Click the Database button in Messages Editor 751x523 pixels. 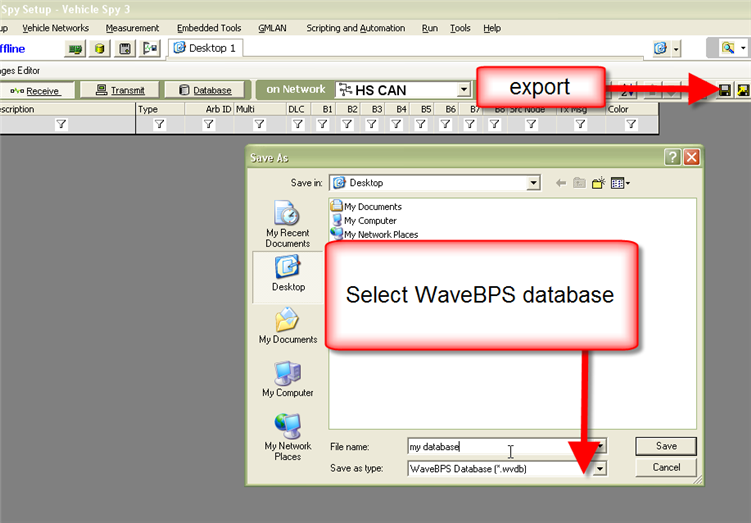coord(205,90)
